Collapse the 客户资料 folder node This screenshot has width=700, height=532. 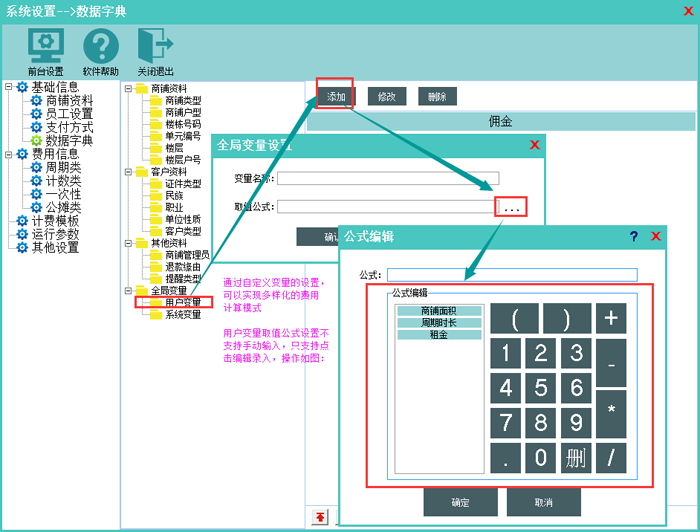click(128, 171)
